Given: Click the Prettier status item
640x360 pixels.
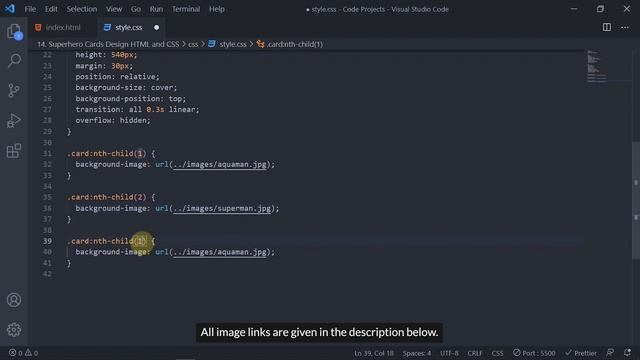Looking at the screenshot, I should point(581,353).
